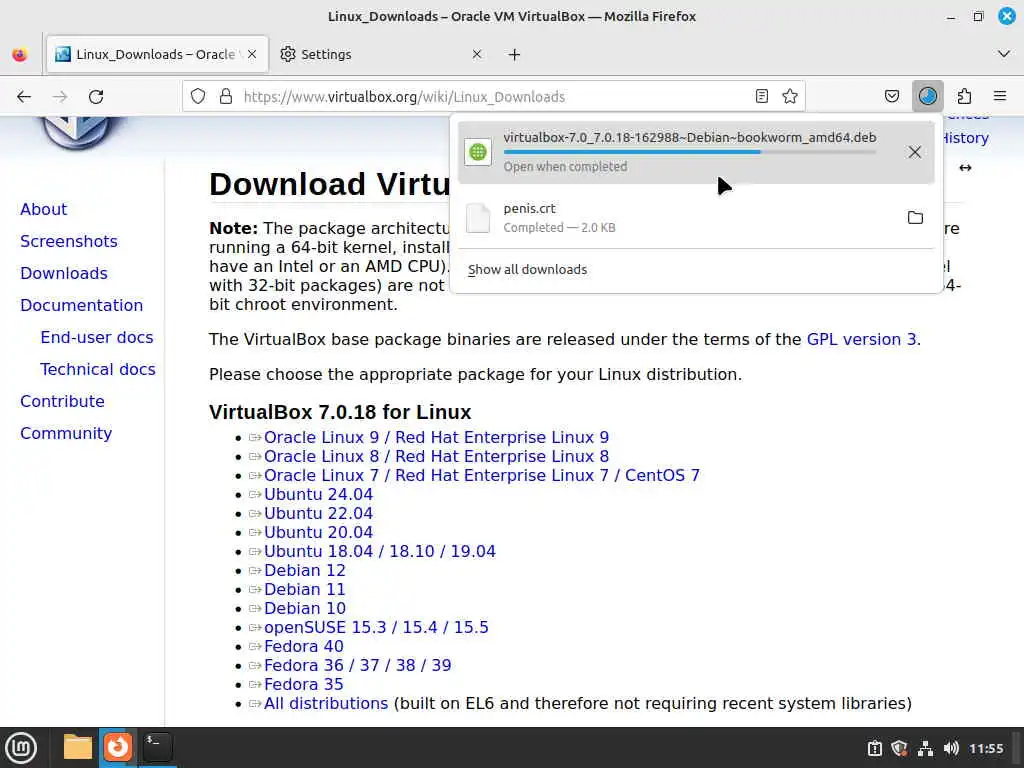Open the Documentation sidebar link
This screenshot has width=1024, height=768.
click(x=82, y=306)
